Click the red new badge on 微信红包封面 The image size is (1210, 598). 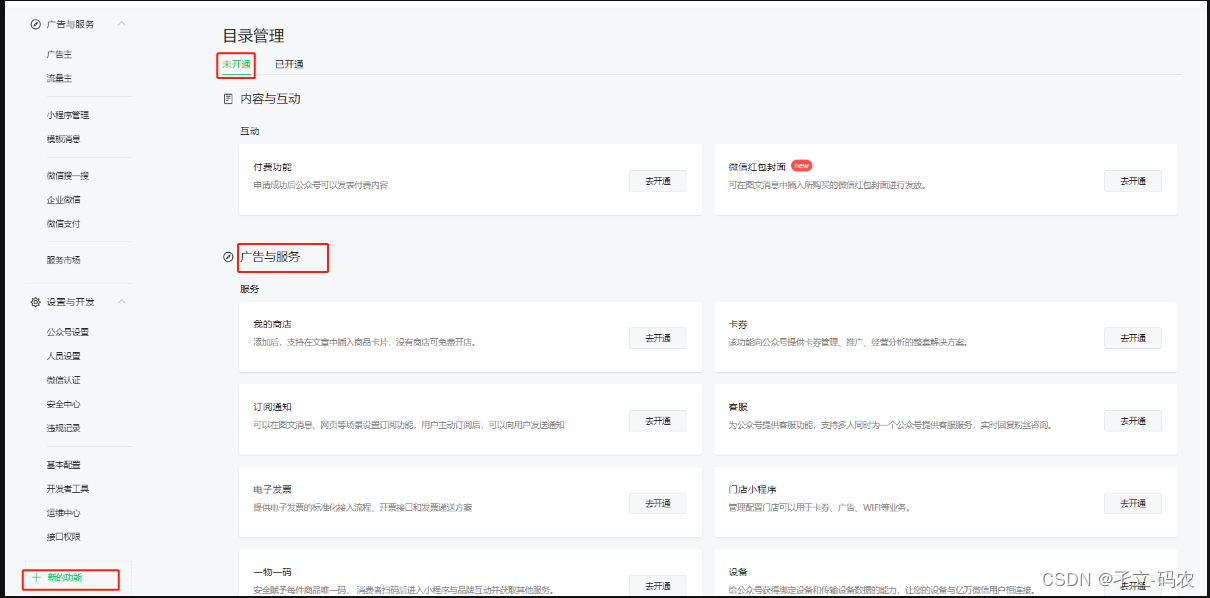tap(801, 166)
